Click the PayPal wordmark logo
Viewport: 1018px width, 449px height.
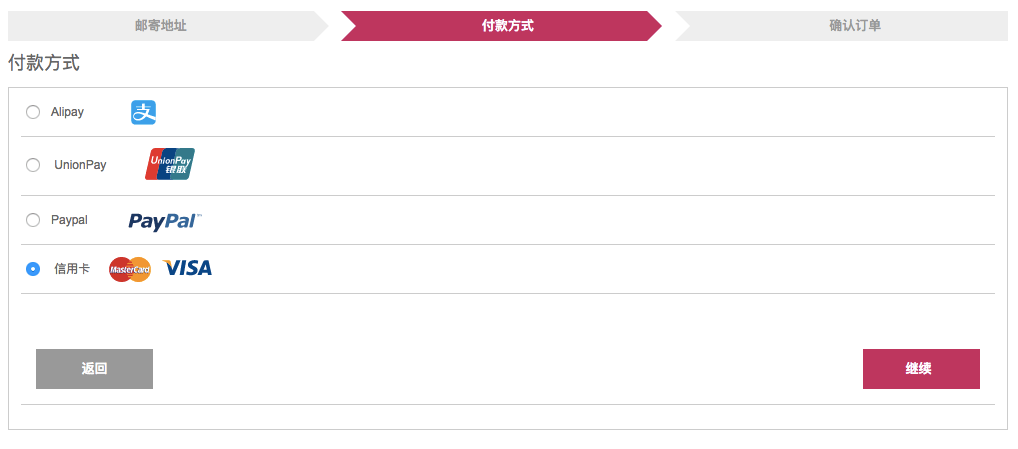click(165, 221)
